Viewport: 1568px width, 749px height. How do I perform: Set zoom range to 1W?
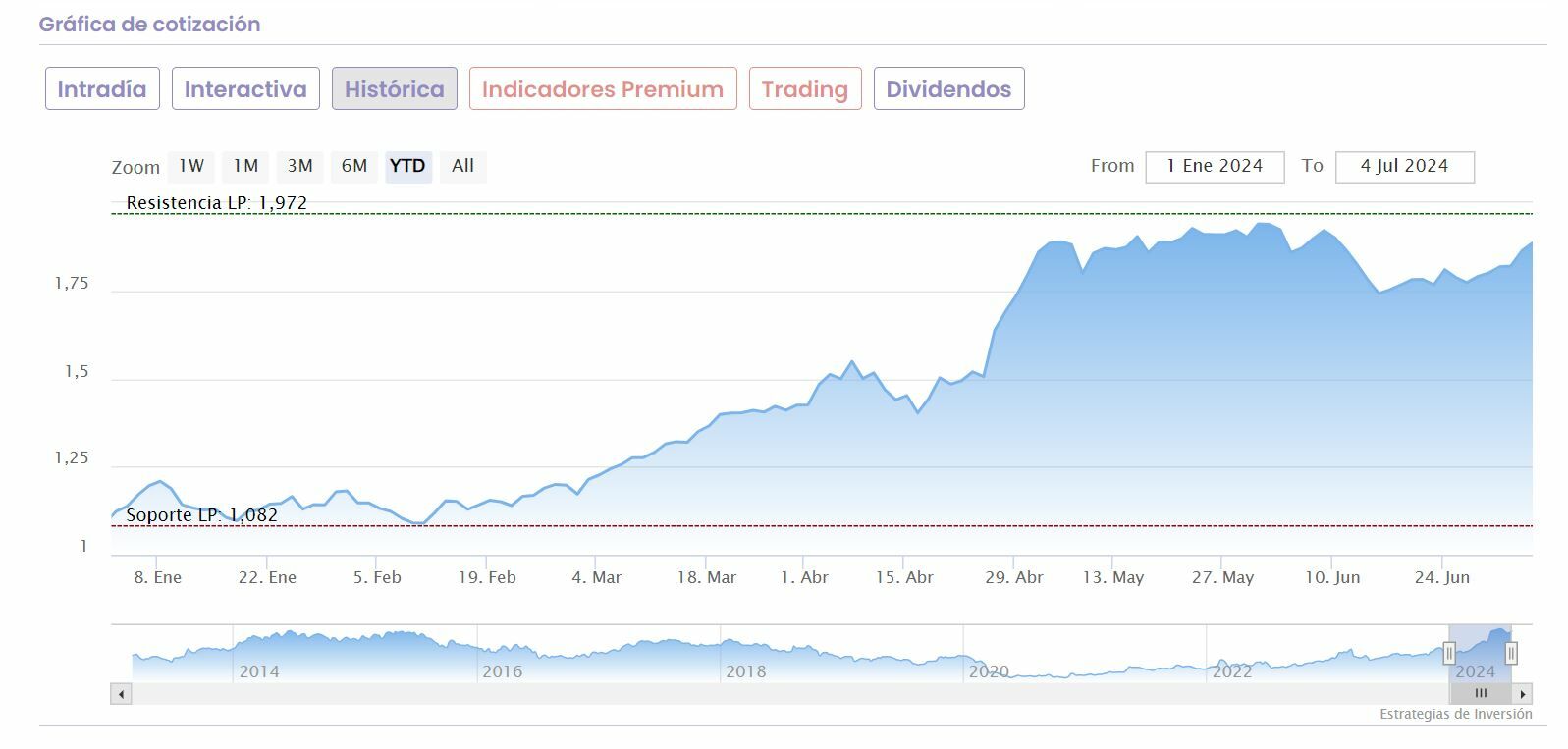[191, 166]
